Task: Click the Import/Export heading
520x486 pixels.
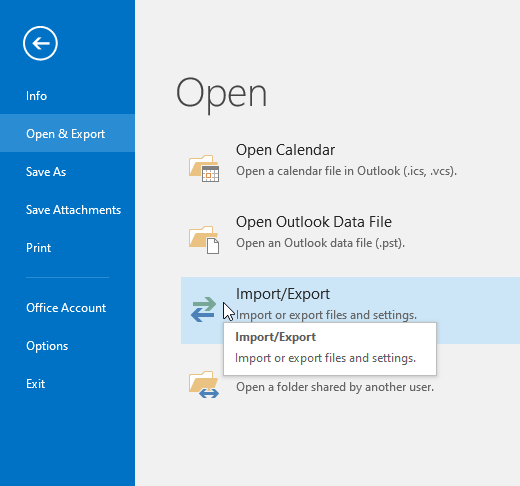Action: 283,294
